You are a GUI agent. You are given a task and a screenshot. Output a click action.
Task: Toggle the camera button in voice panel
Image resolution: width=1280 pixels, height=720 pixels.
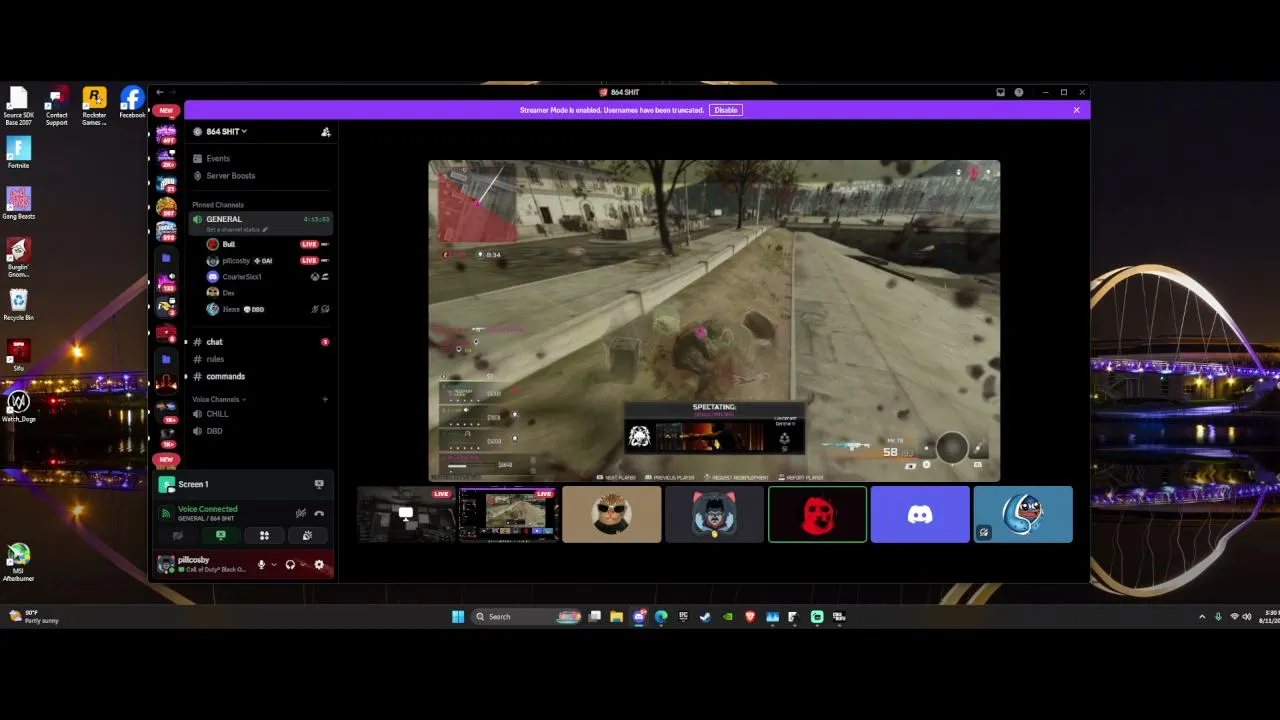tap(178, 535)
